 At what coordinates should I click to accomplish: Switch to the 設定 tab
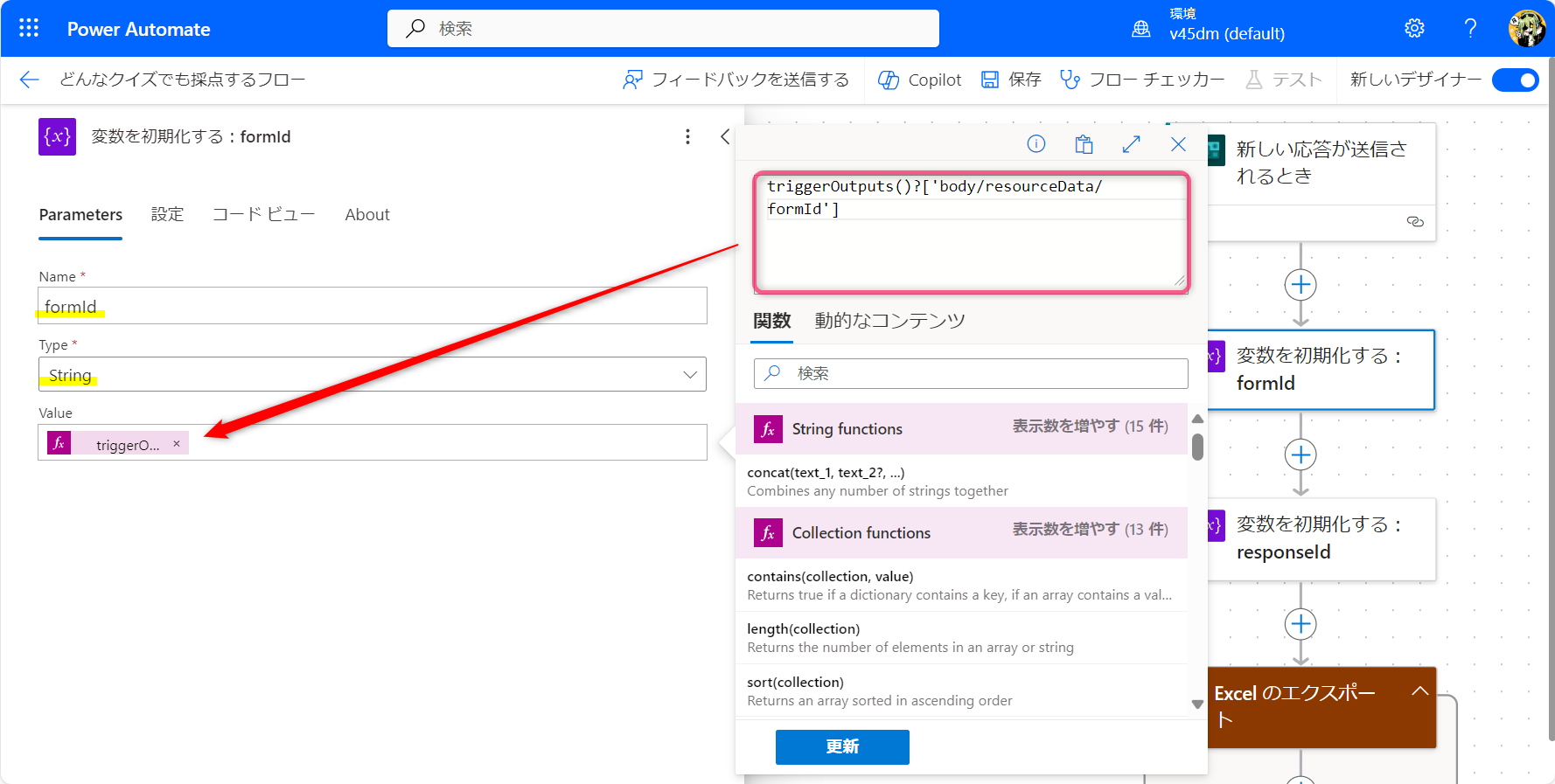167,215
